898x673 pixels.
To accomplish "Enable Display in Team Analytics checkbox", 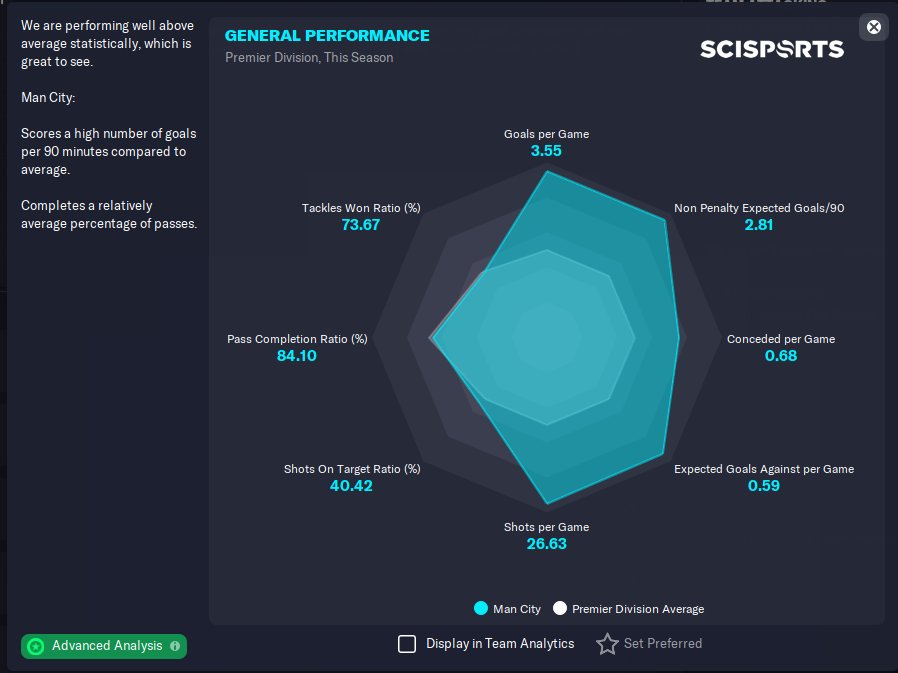I will 407,644.
